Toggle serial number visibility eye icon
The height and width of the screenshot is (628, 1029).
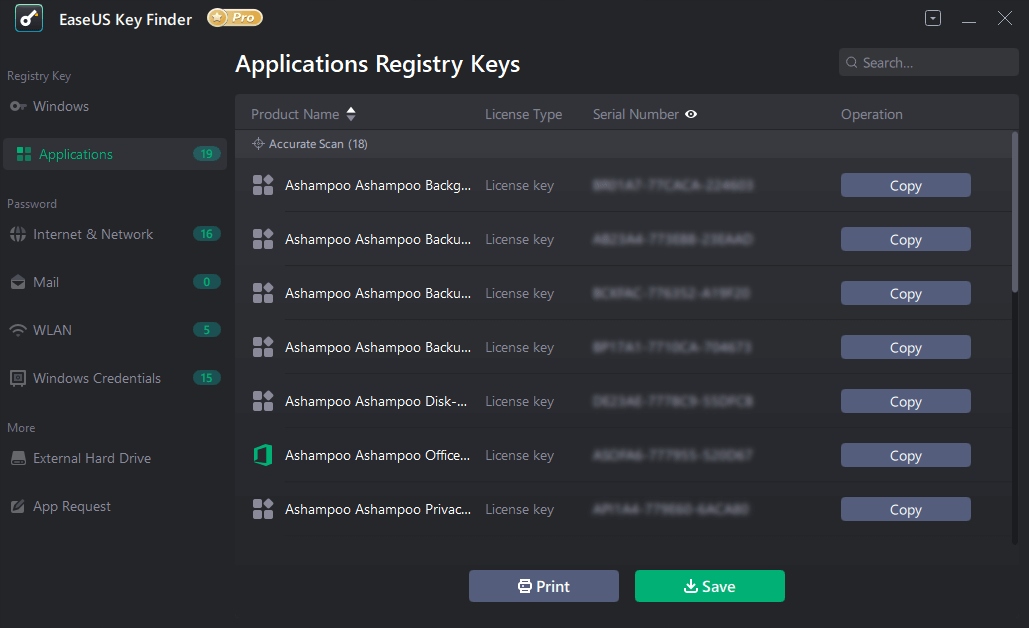691,114
